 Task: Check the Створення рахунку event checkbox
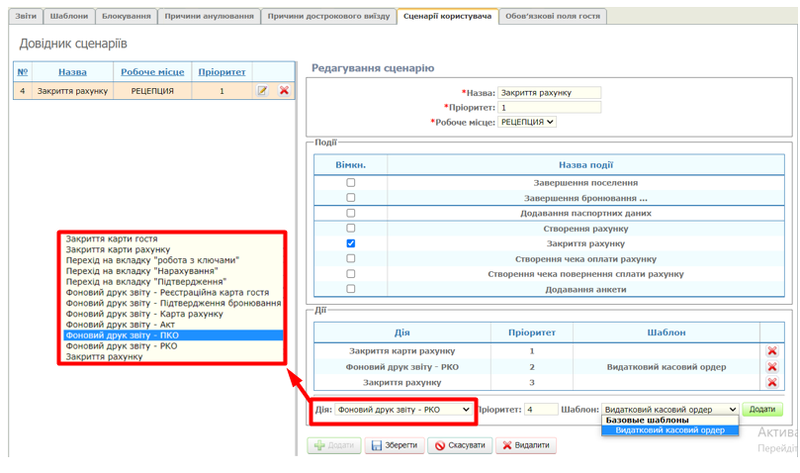click(350, 228)
